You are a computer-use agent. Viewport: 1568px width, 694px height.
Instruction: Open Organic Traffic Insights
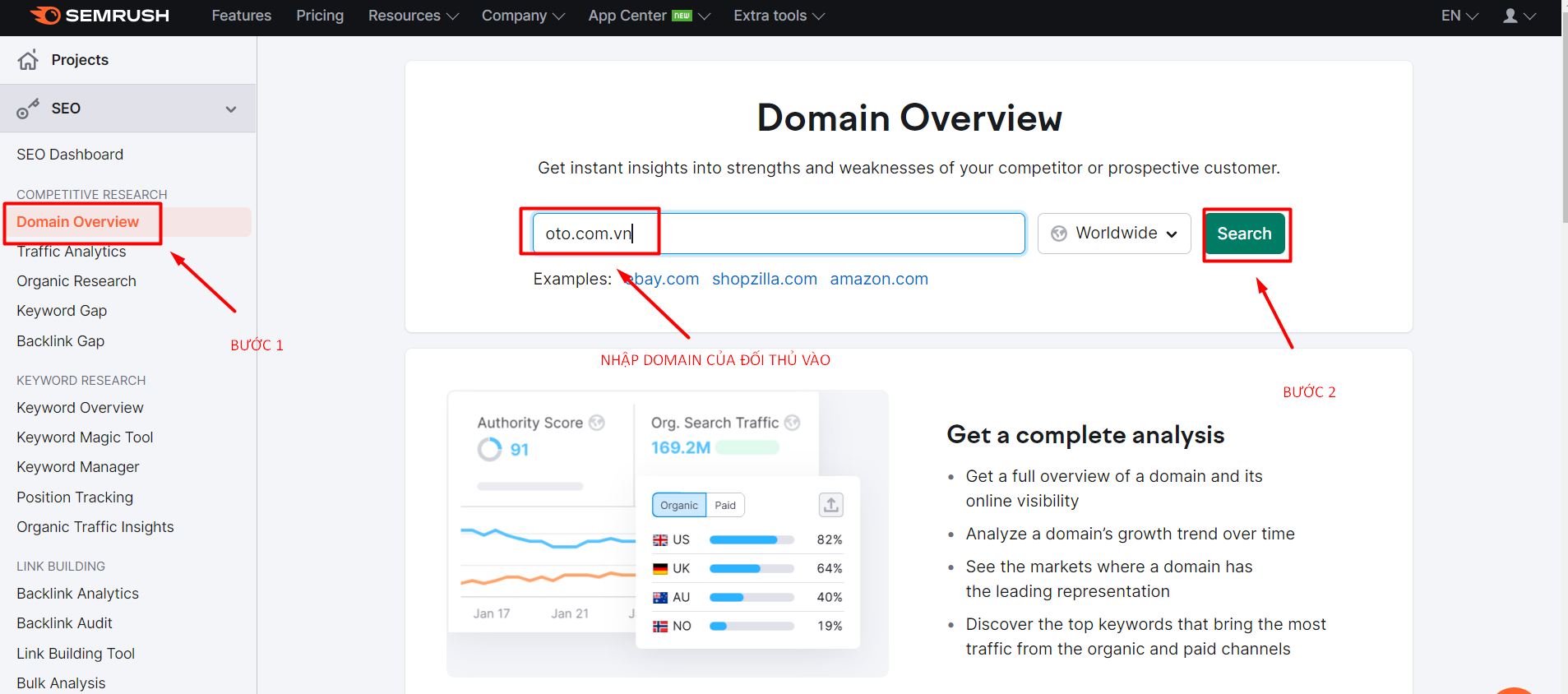(x=95, y=527)
